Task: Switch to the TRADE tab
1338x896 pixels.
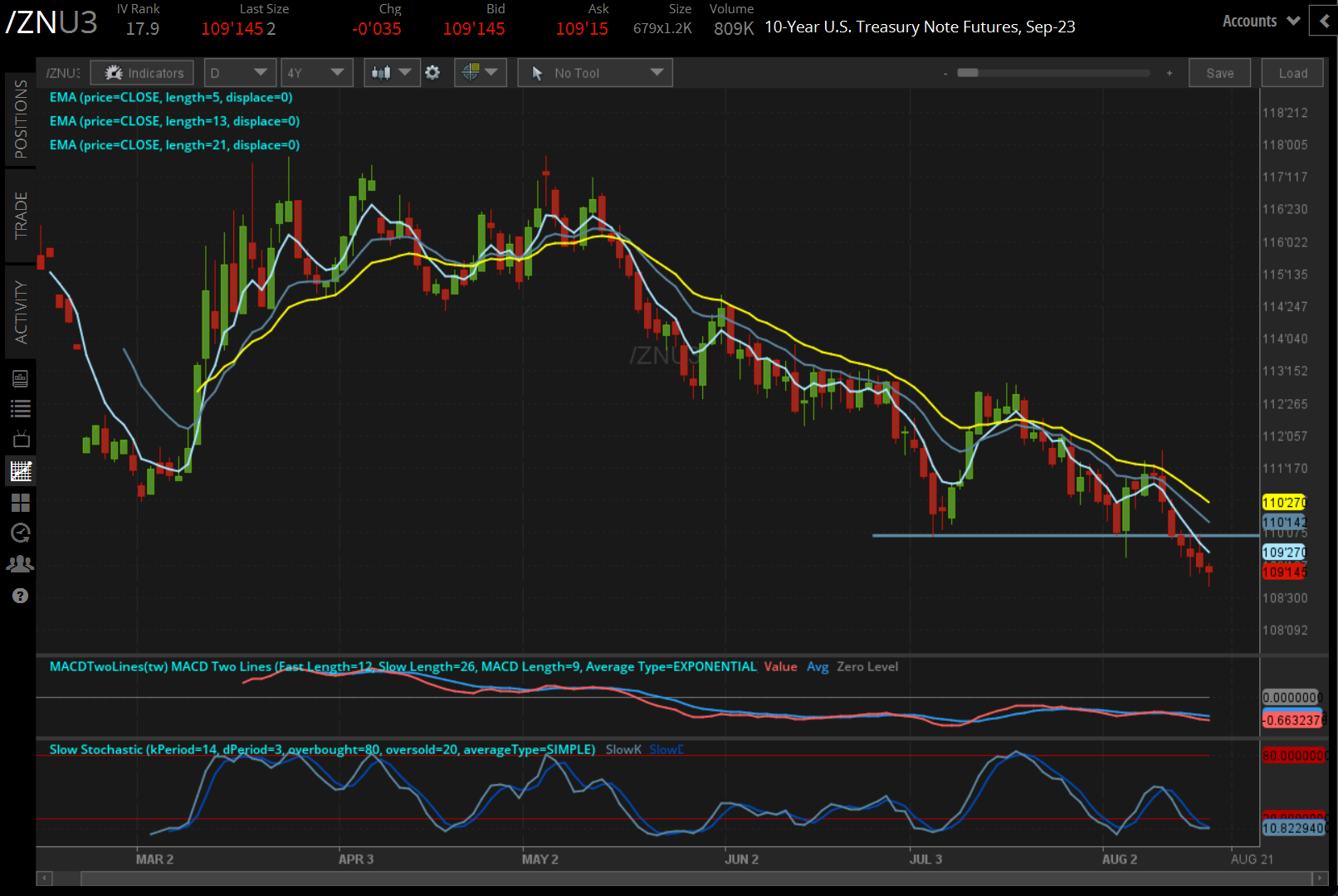Action: coord(20,216)
